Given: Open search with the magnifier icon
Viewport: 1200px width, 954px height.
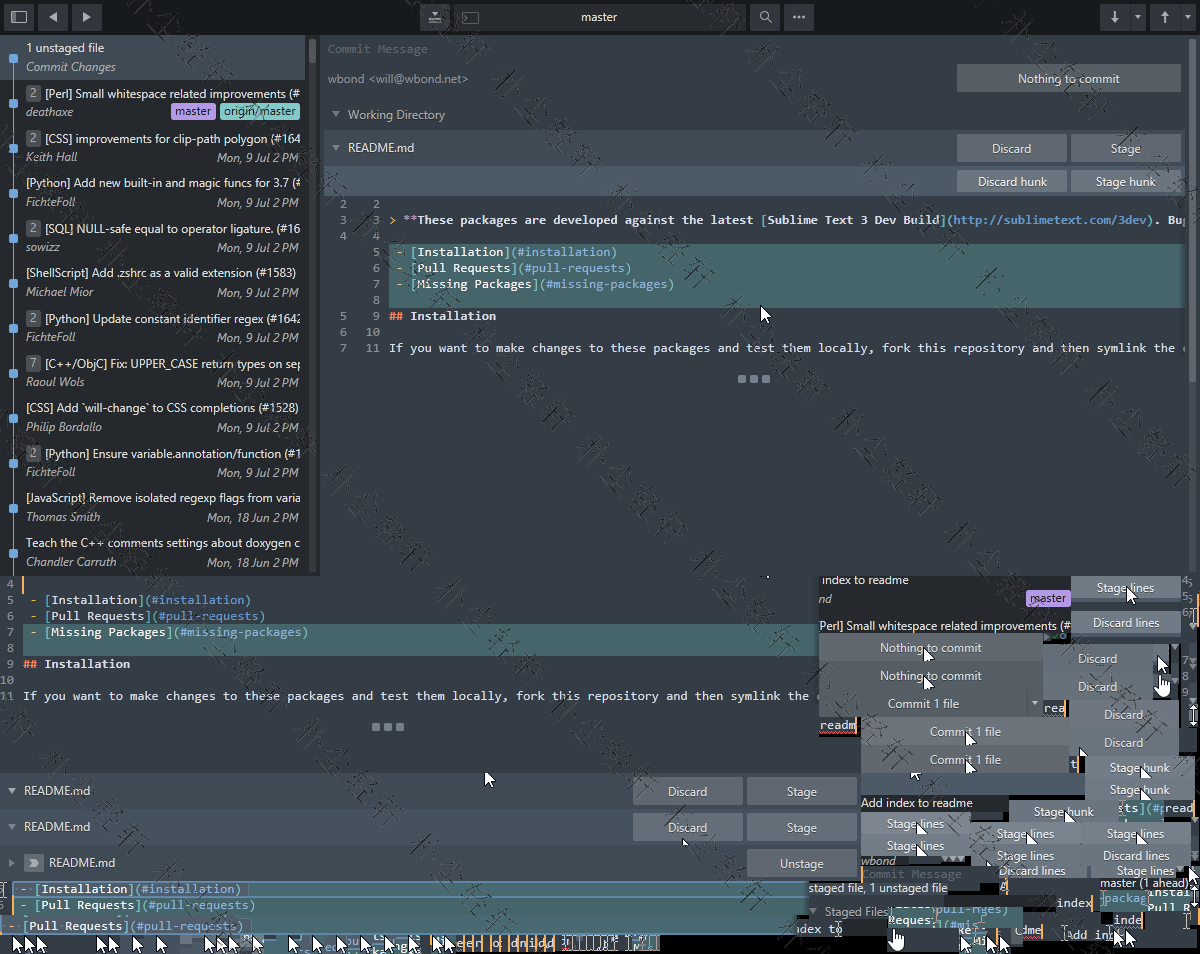Looking at the screenshot, I should click(765, 17).
